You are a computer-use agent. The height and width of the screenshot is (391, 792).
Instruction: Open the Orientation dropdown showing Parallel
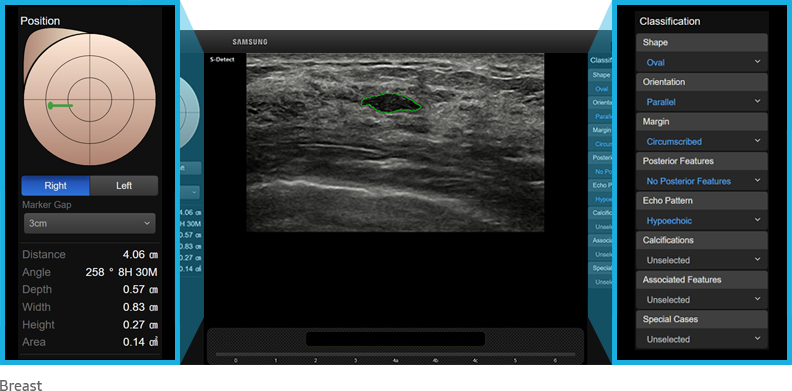click(702, 102)
